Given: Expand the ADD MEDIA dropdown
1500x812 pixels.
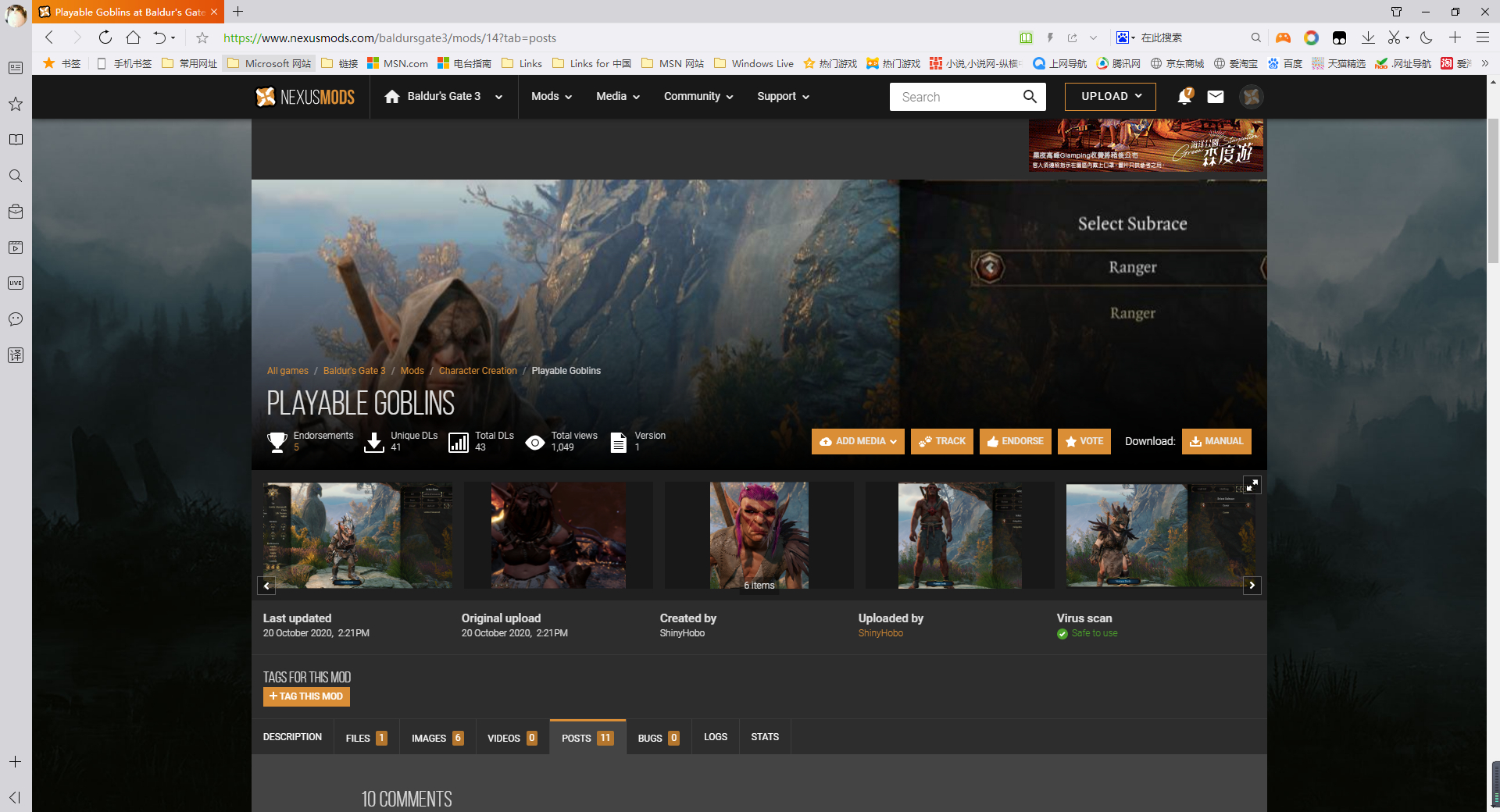Looking at the screenshot, I should [858, 441].
